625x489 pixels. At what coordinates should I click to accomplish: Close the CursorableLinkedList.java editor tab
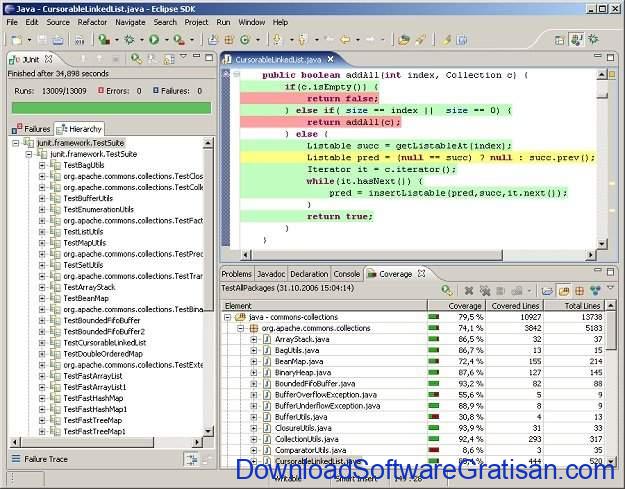[x=330, y=59]
